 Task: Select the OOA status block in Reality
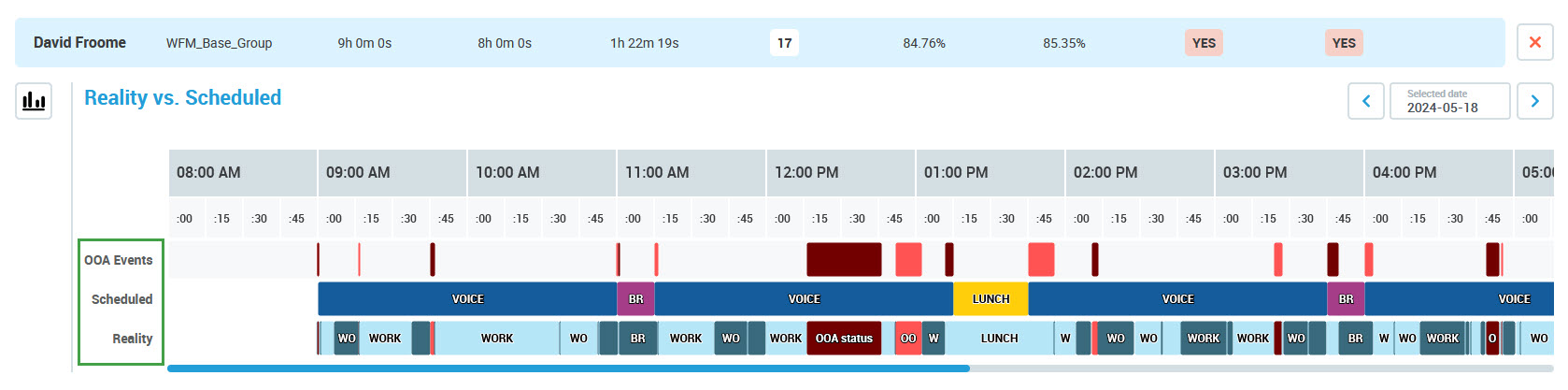pyautogui.click(x=844, y=339)
